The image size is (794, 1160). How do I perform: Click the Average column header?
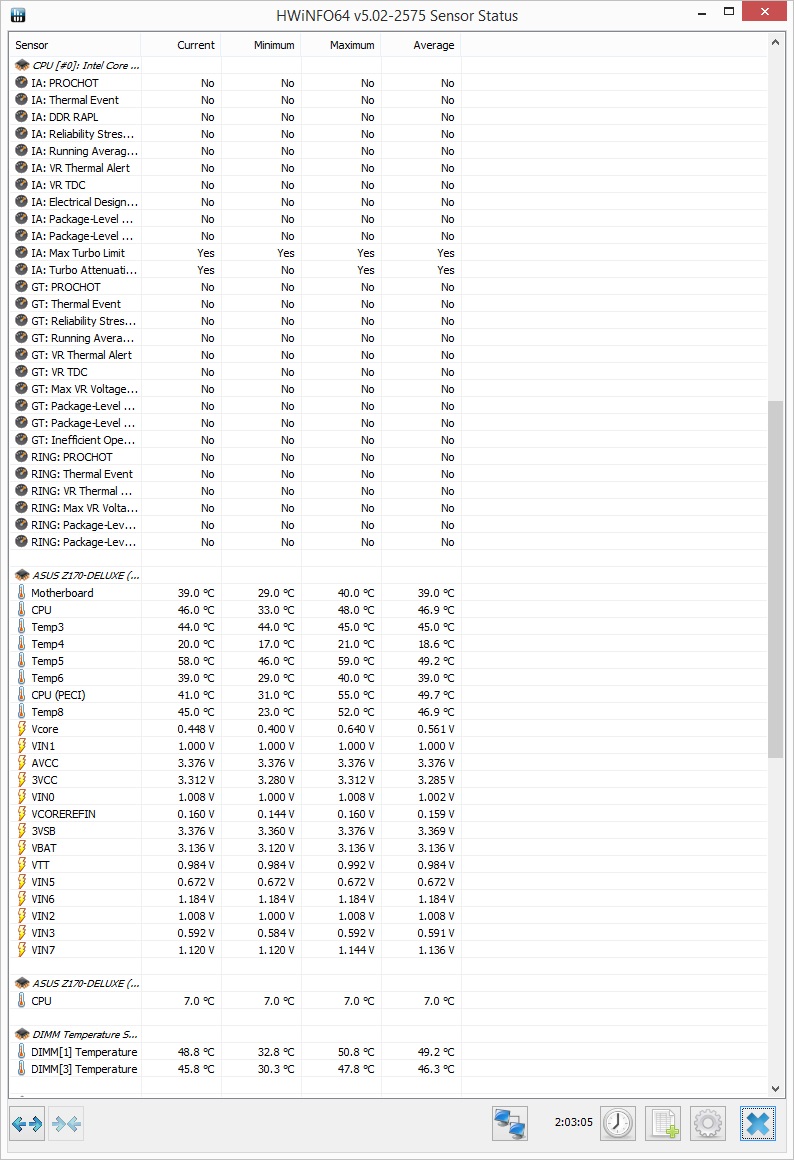[420, 45]
